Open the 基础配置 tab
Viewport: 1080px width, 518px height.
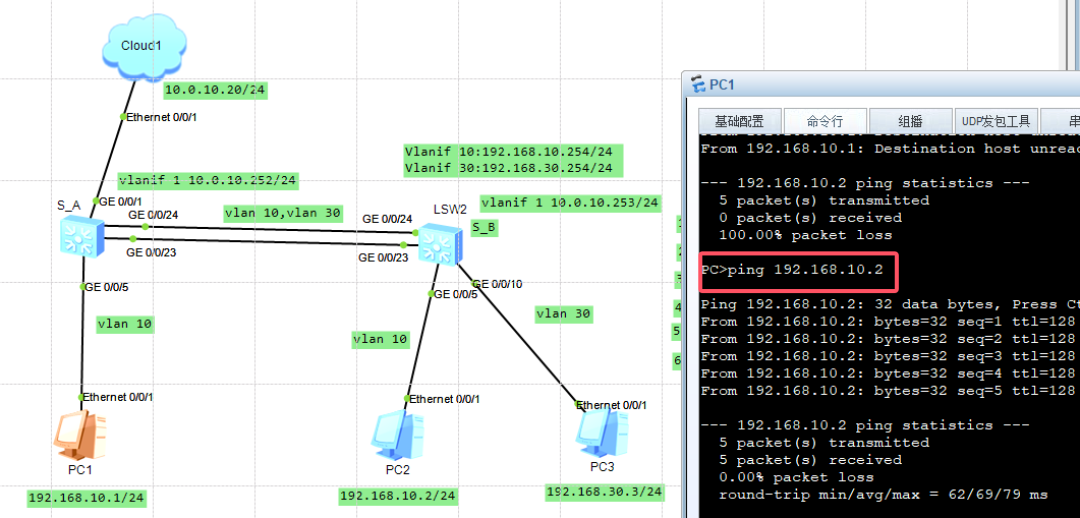coord(738,121)
